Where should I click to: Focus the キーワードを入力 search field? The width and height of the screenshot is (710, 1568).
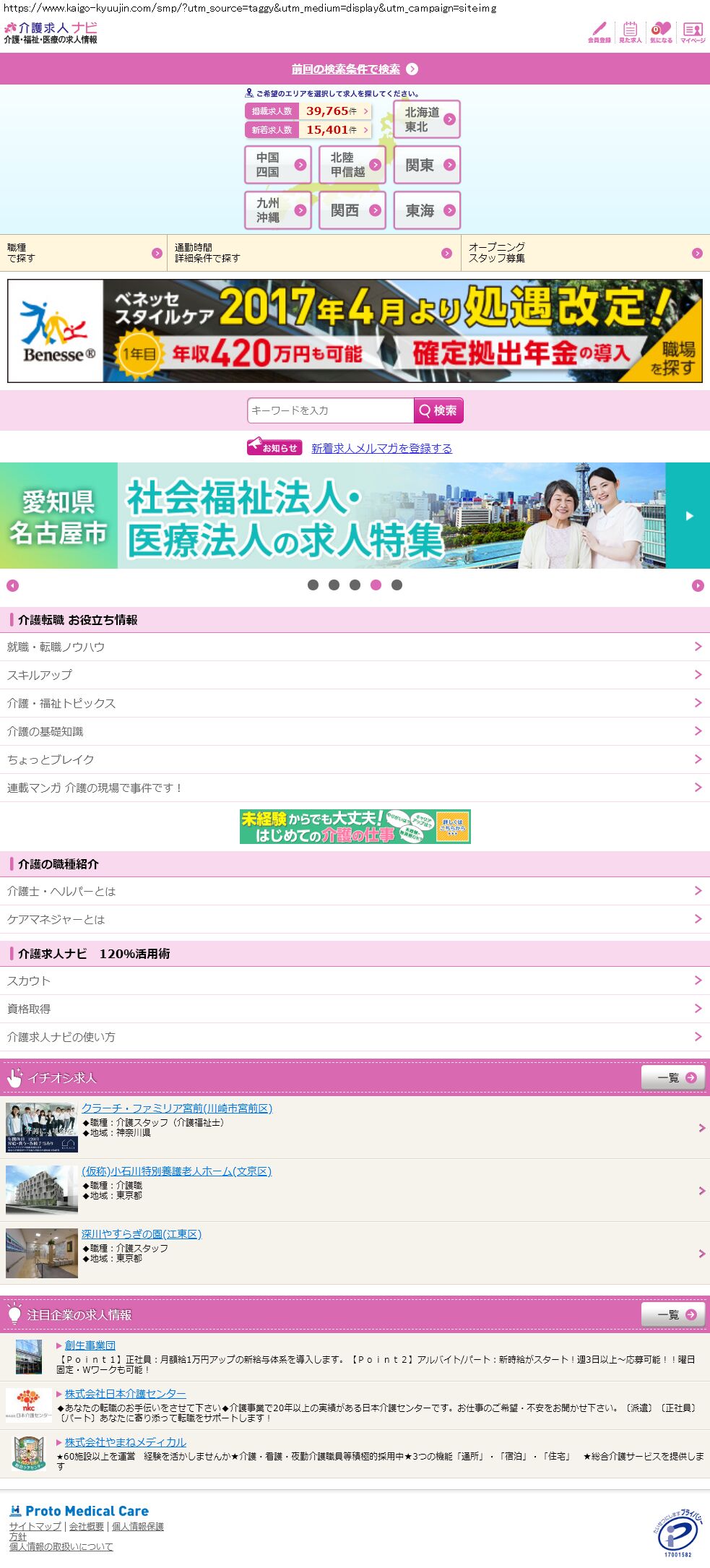pos(330,410)
